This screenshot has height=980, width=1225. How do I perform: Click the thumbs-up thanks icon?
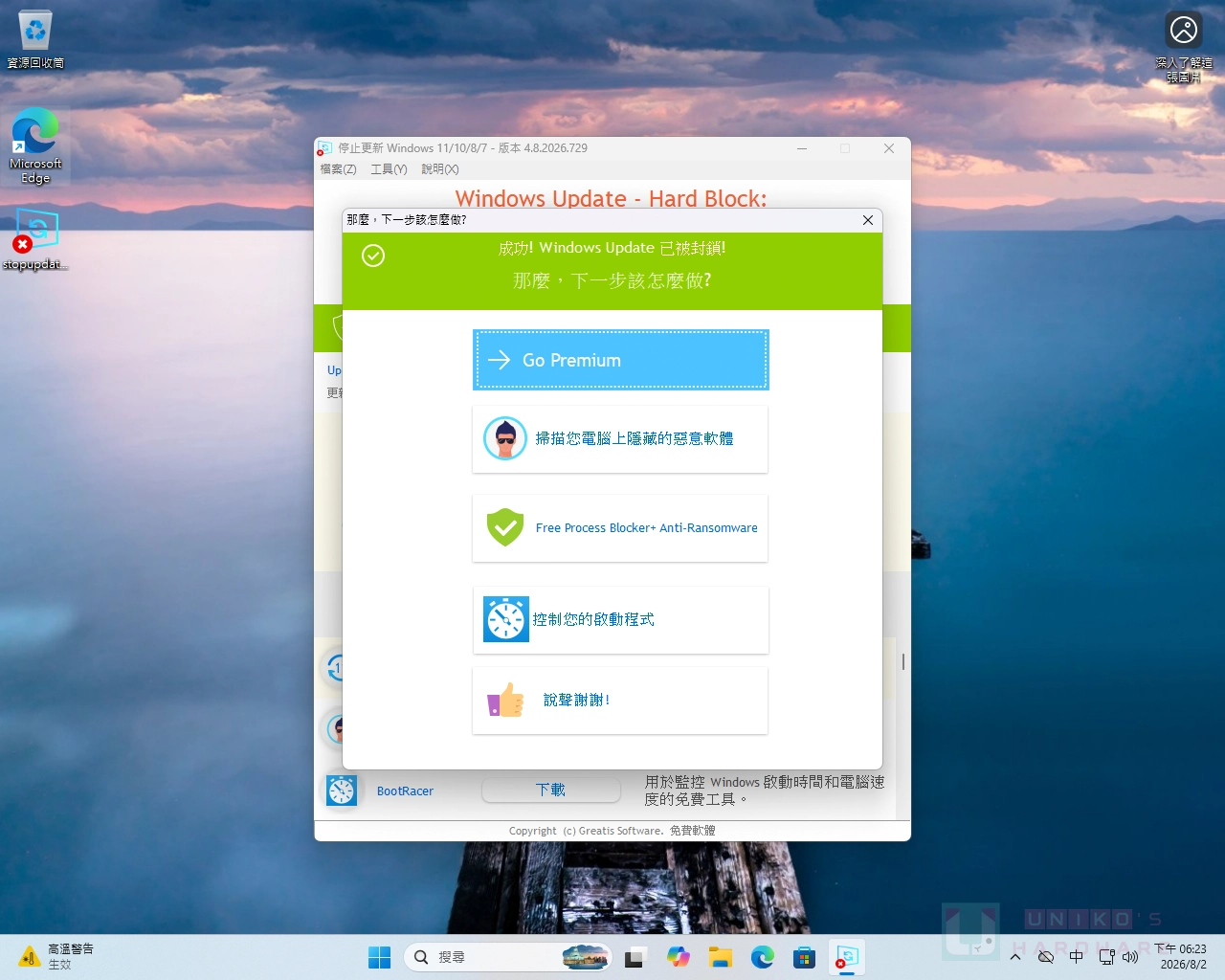coord(505,700)
